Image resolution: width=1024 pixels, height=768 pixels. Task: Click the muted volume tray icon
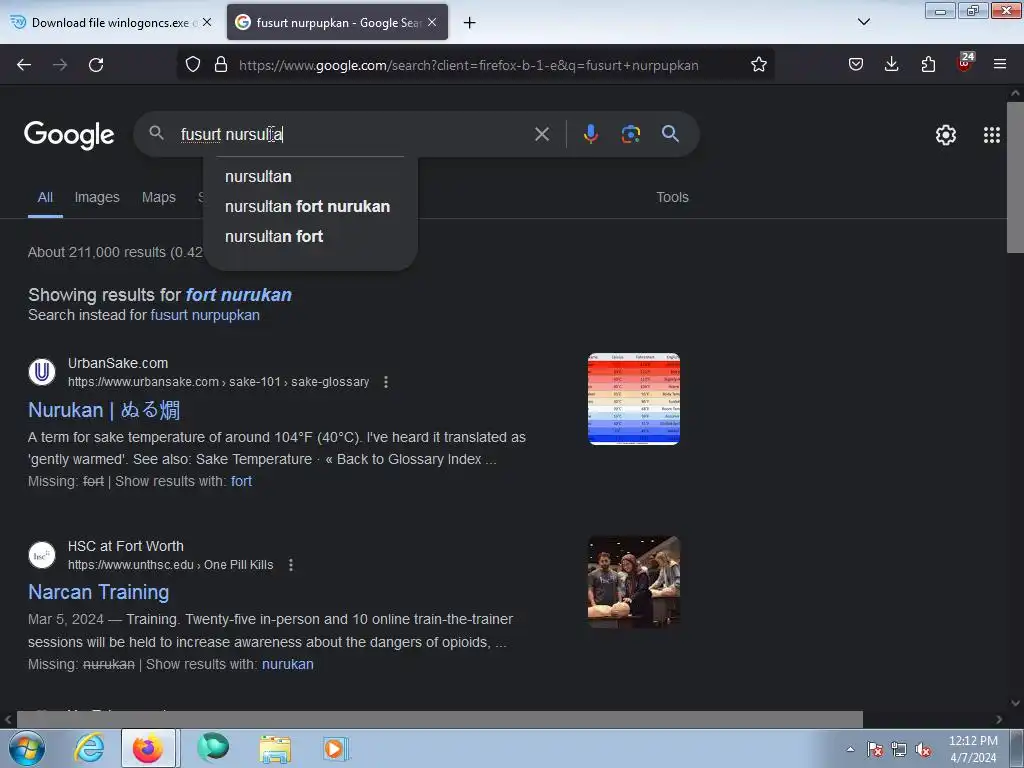923,750
